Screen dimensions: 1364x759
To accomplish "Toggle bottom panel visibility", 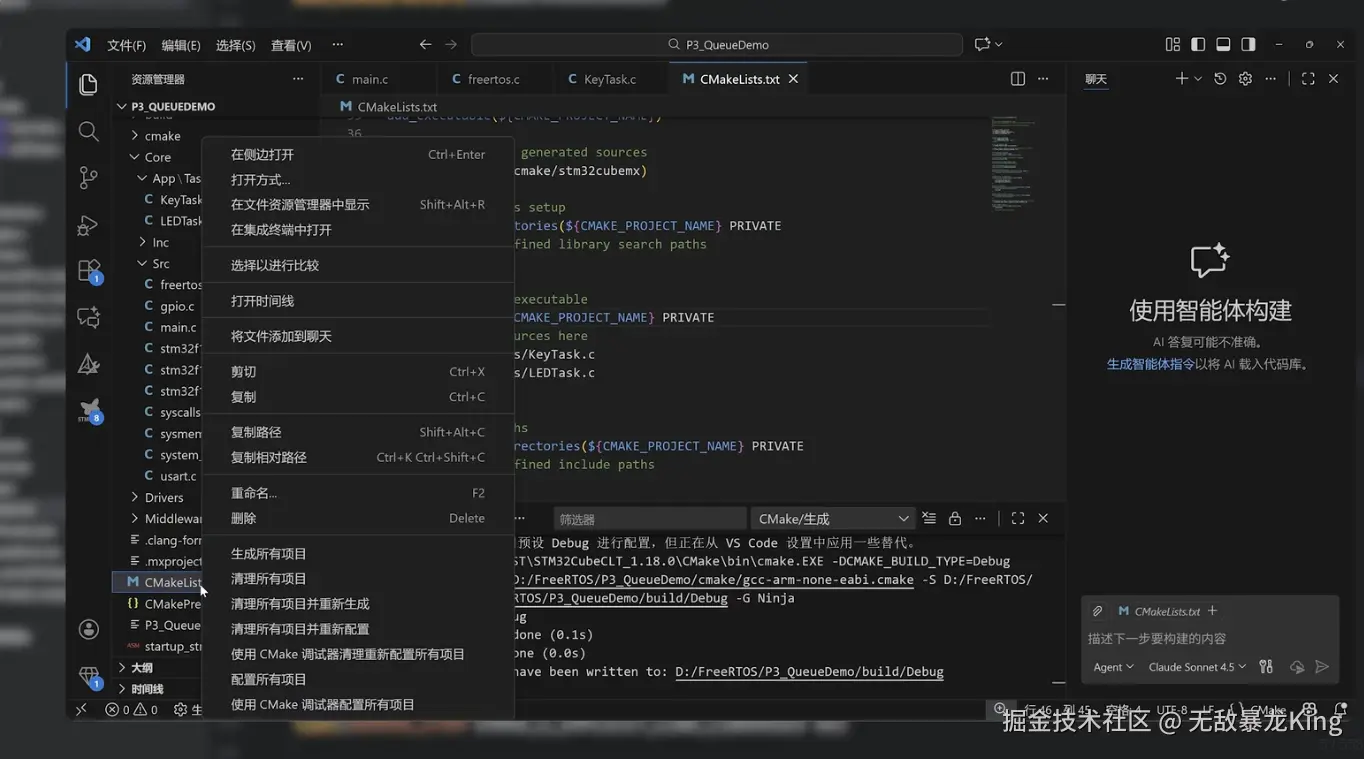I will click(1223, 45).
